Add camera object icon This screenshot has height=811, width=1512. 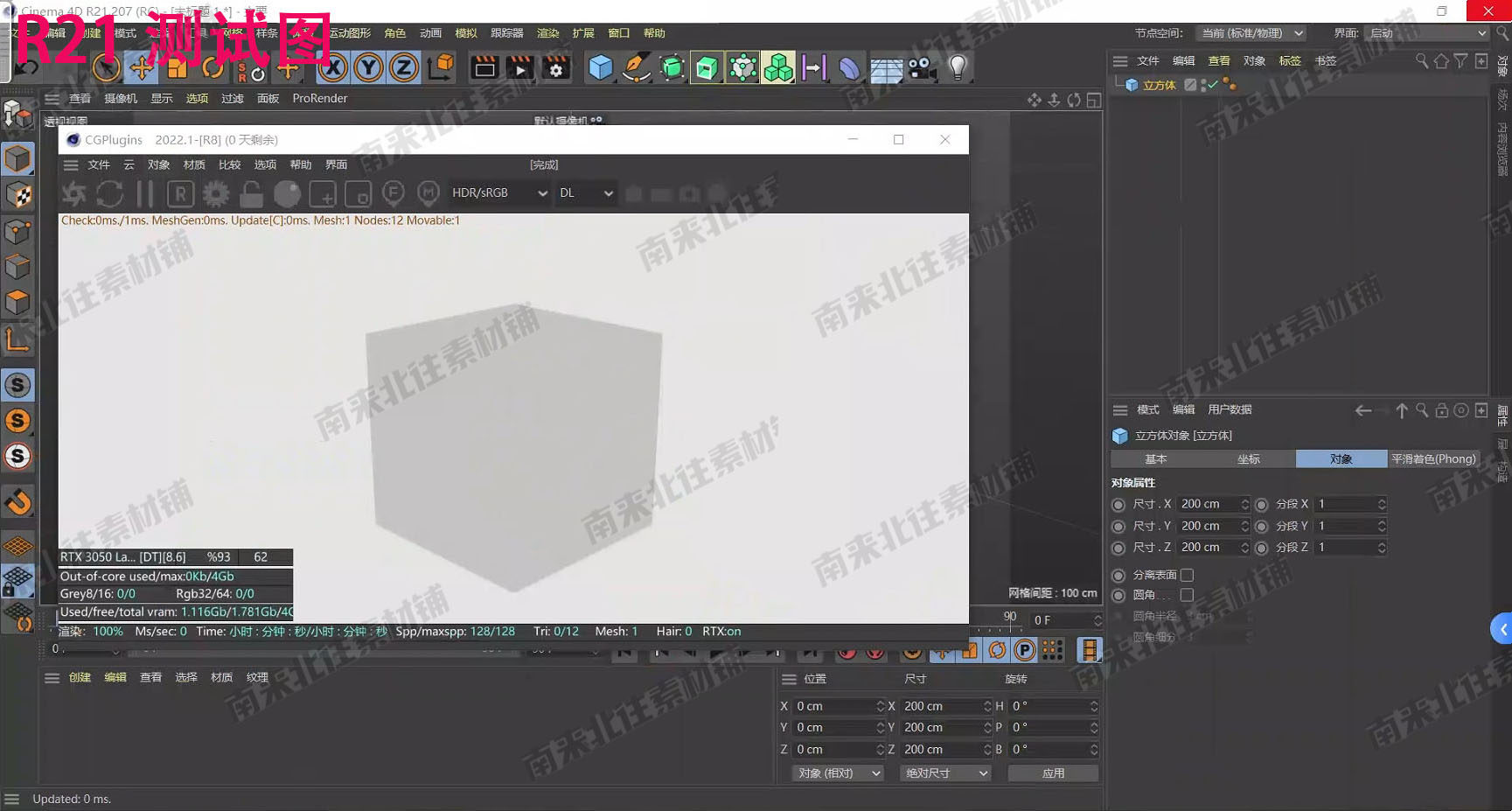[920, 67]
